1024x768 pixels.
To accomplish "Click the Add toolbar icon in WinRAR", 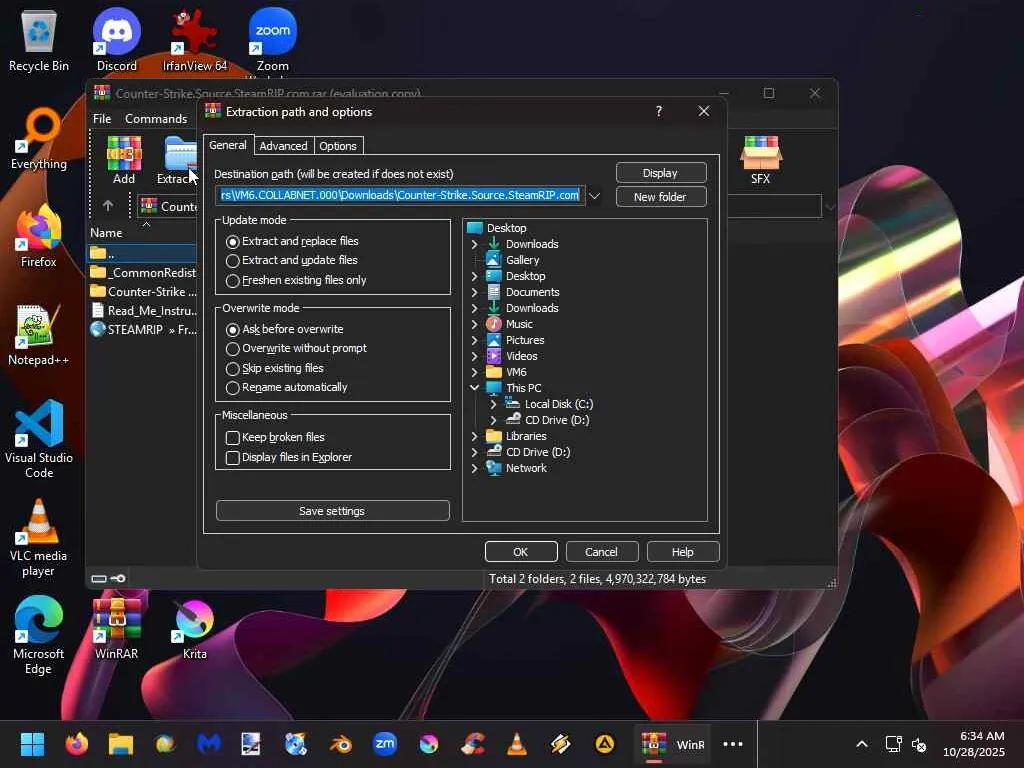I will click(x=124, y=159).
